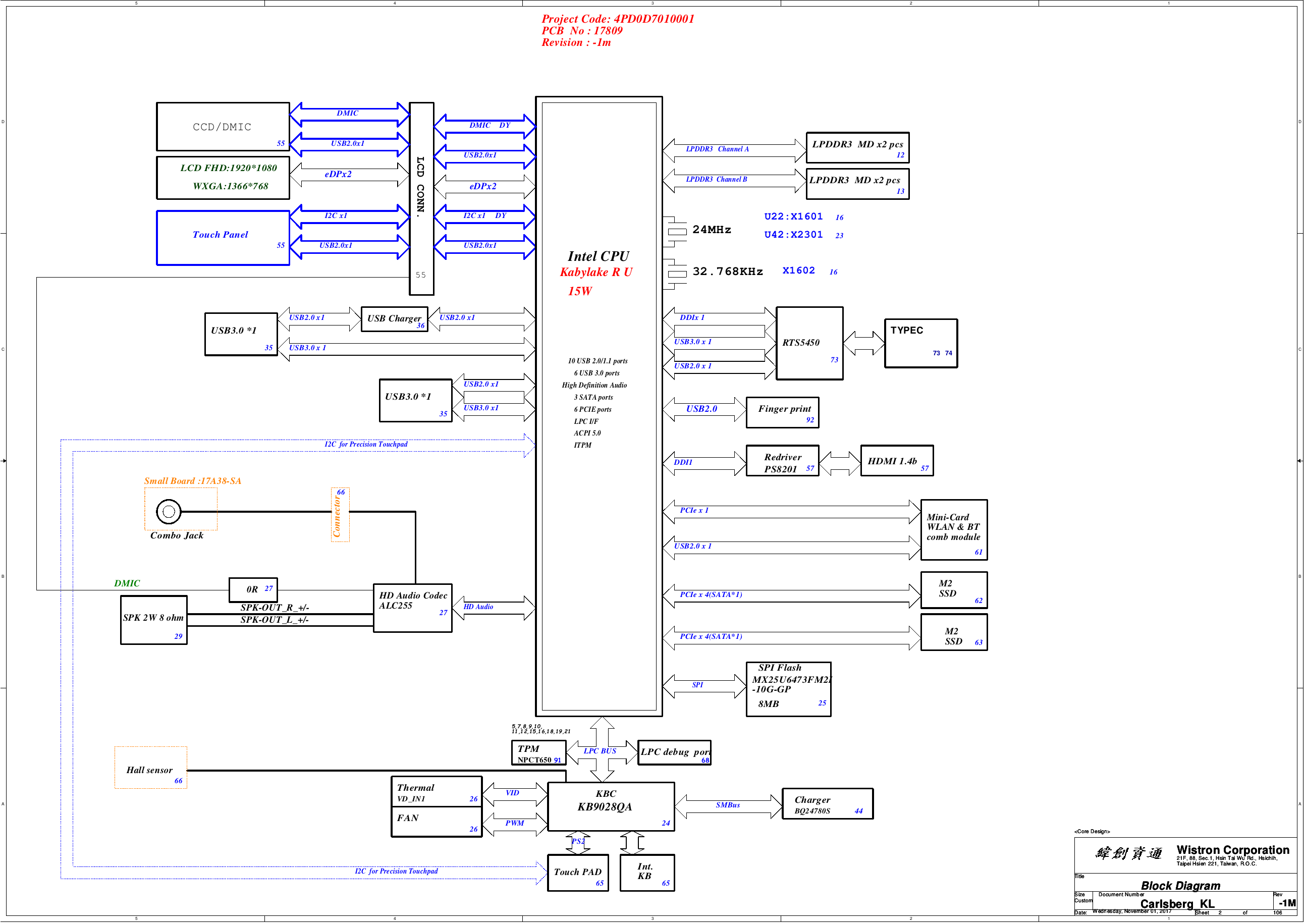Click the Int. KB block
This screenshot has height=924, width=1304.
647,873
